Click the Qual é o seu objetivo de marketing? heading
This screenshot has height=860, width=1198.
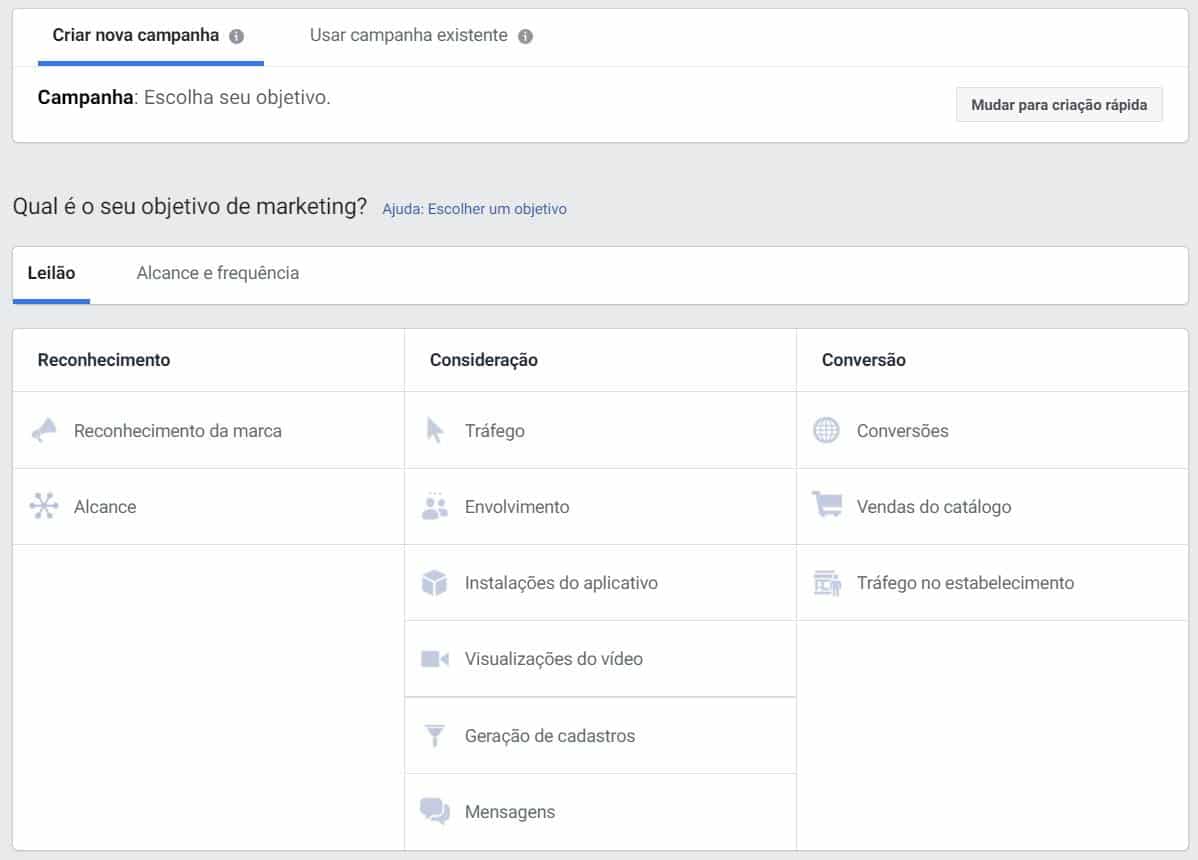(190, 206)
